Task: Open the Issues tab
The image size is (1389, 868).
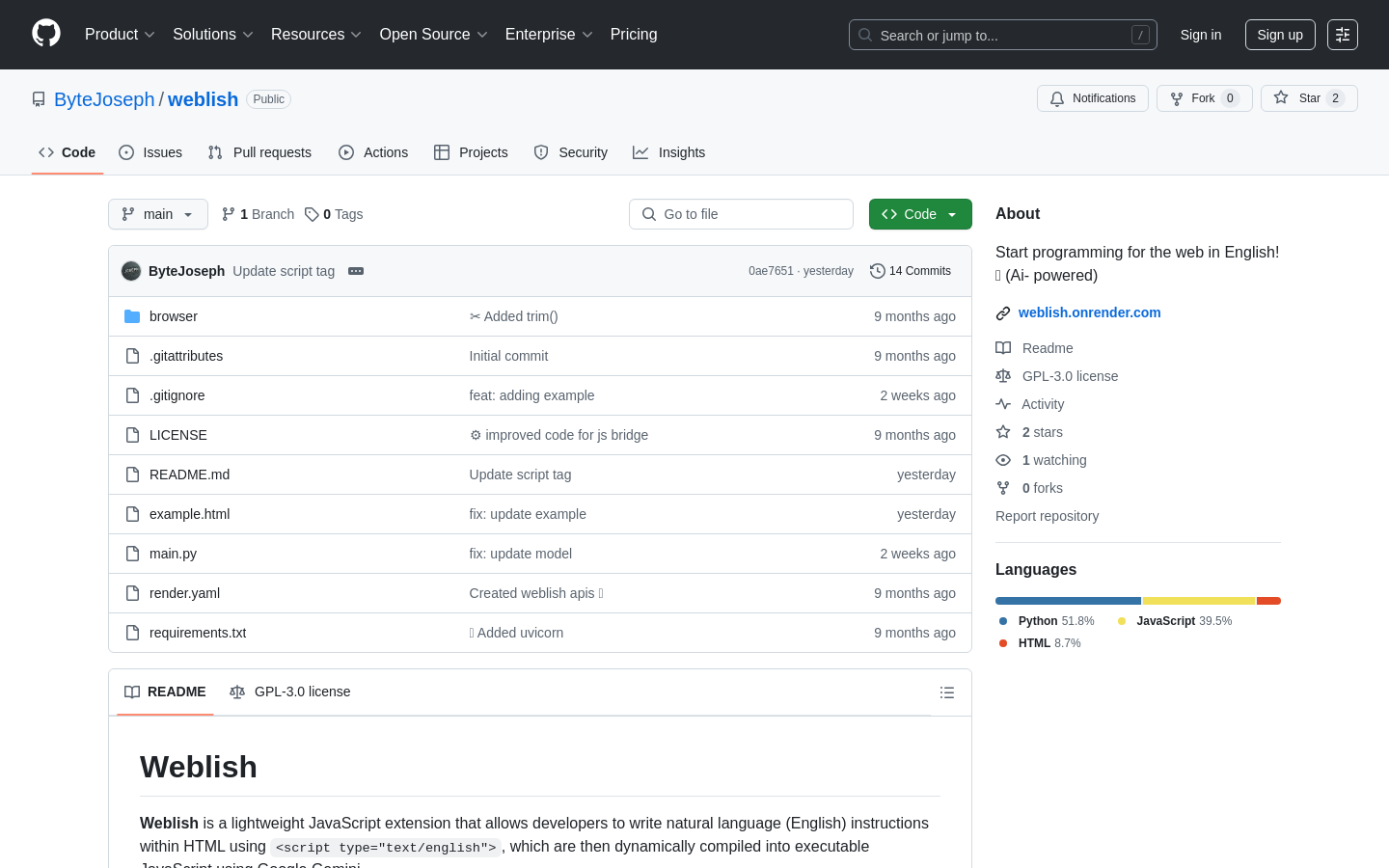Action: tap(150, 152)
